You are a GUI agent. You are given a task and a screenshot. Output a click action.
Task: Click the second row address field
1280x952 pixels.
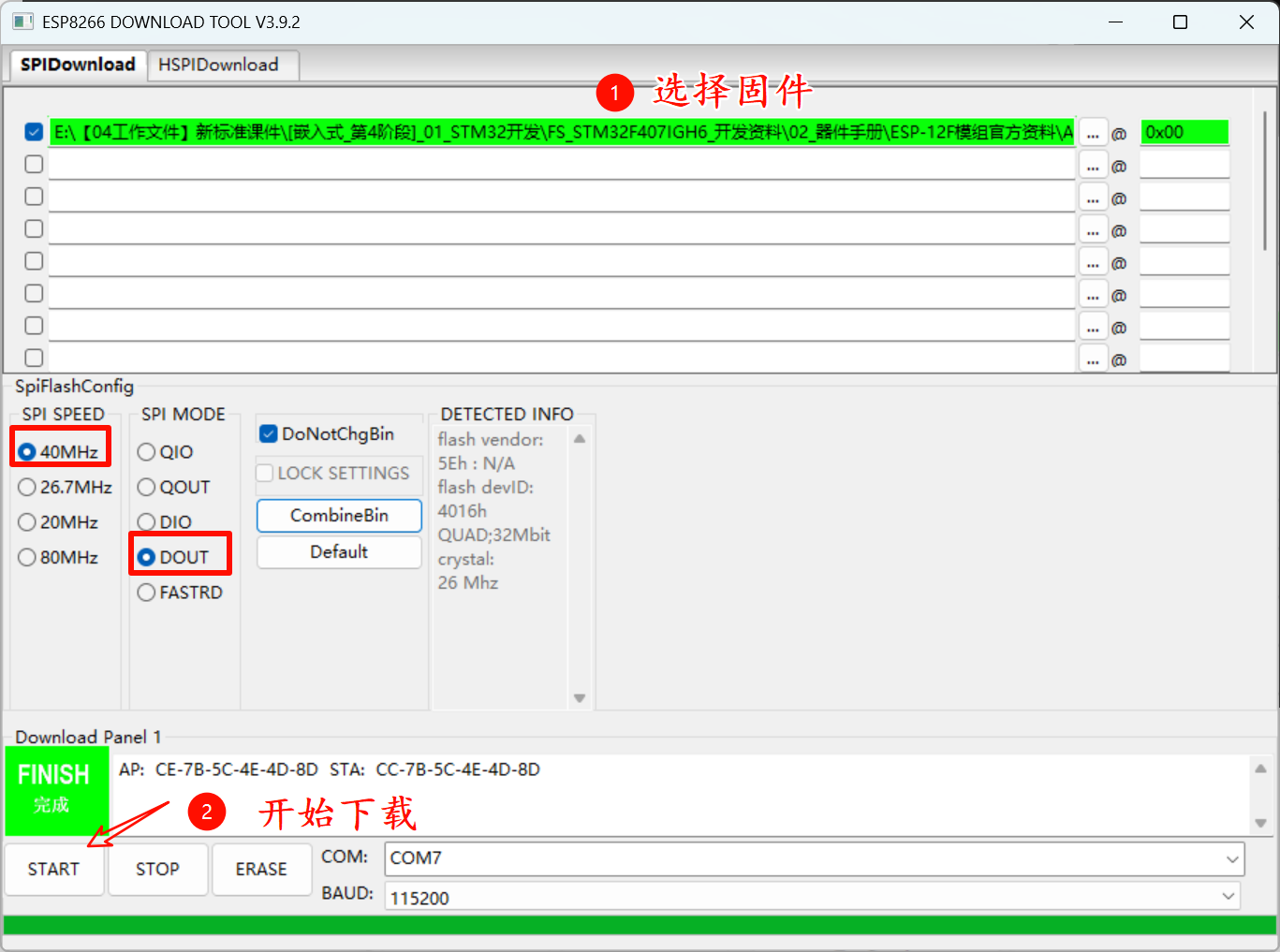[x=1184, y=165]
